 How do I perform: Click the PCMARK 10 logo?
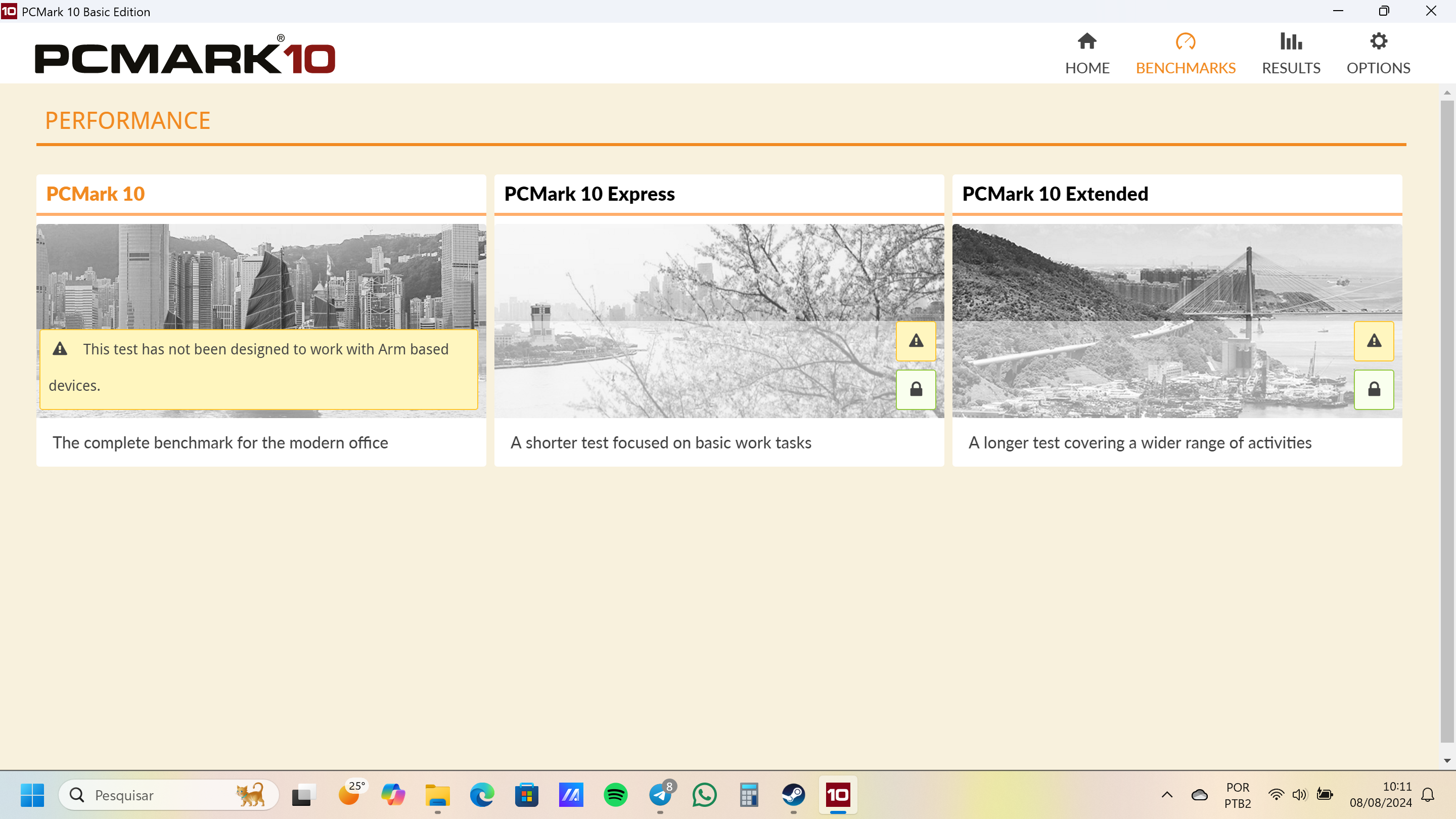(x=185, y=56)
